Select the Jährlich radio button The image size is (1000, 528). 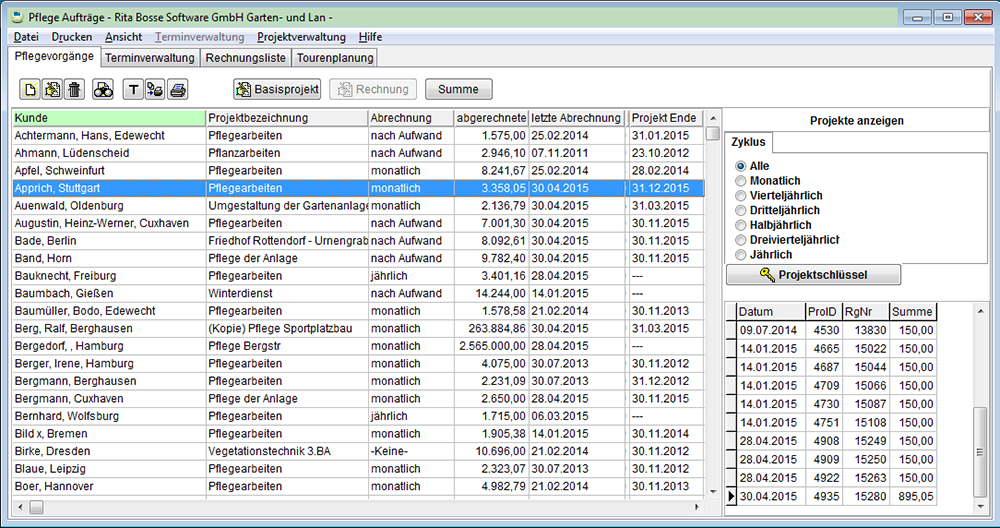pos(741,255)
